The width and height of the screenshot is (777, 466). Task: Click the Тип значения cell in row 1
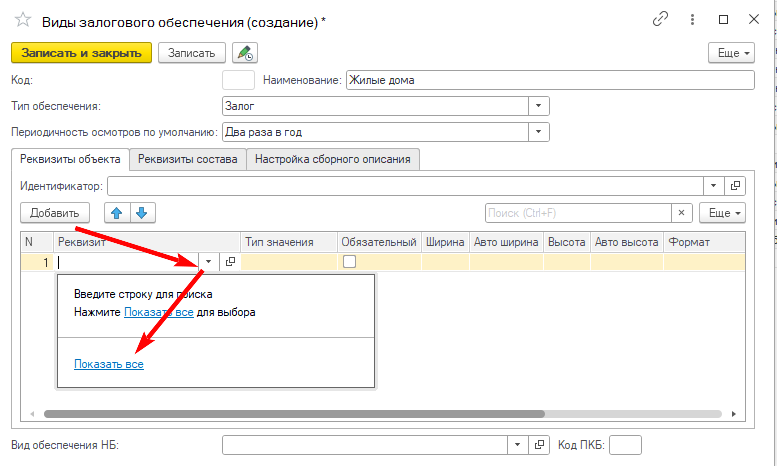click(x=289, y=262)
